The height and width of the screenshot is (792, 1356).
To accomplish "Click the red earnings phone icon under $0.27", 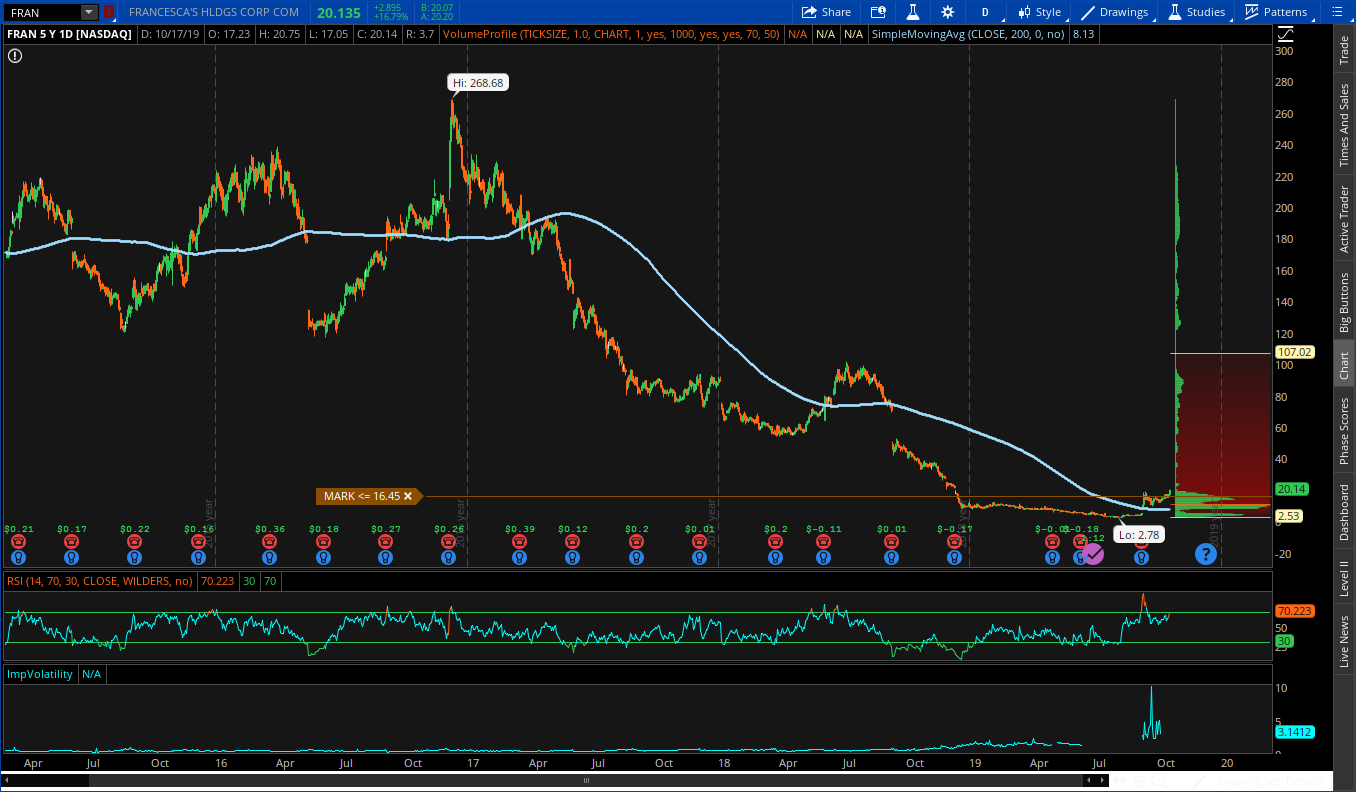I will coord(386,541).
